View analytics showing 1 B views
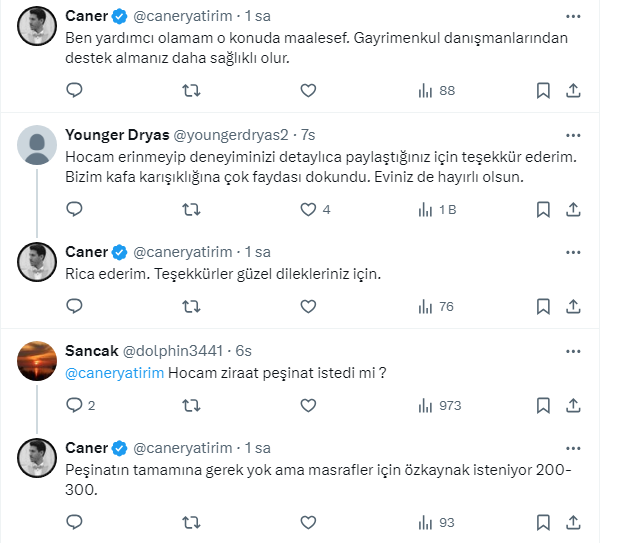623x543 pixels. point(438,210)
